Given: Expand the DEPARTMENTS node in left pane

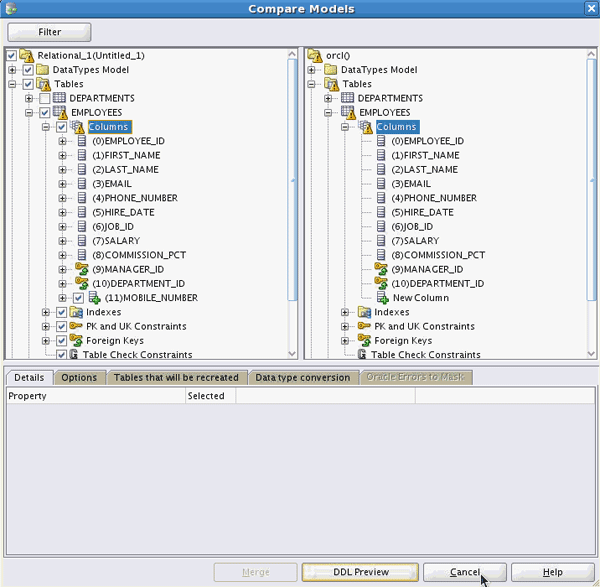Looking at the screenshot, I should [x=29, y=98].
